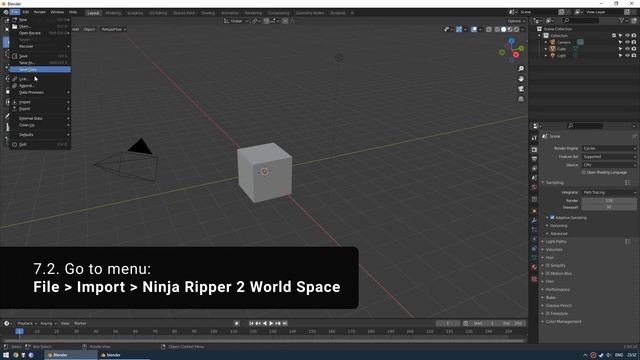The image size is (640, 360).
Task: Click the Render samples field 128
Action: (x=609, y=200)
